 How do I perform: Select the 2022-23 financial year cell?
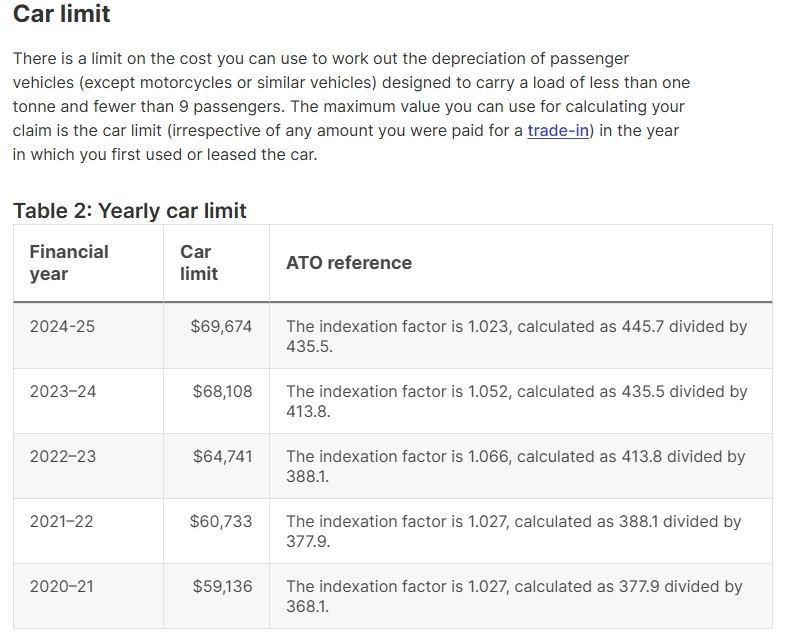click(63, 456)
